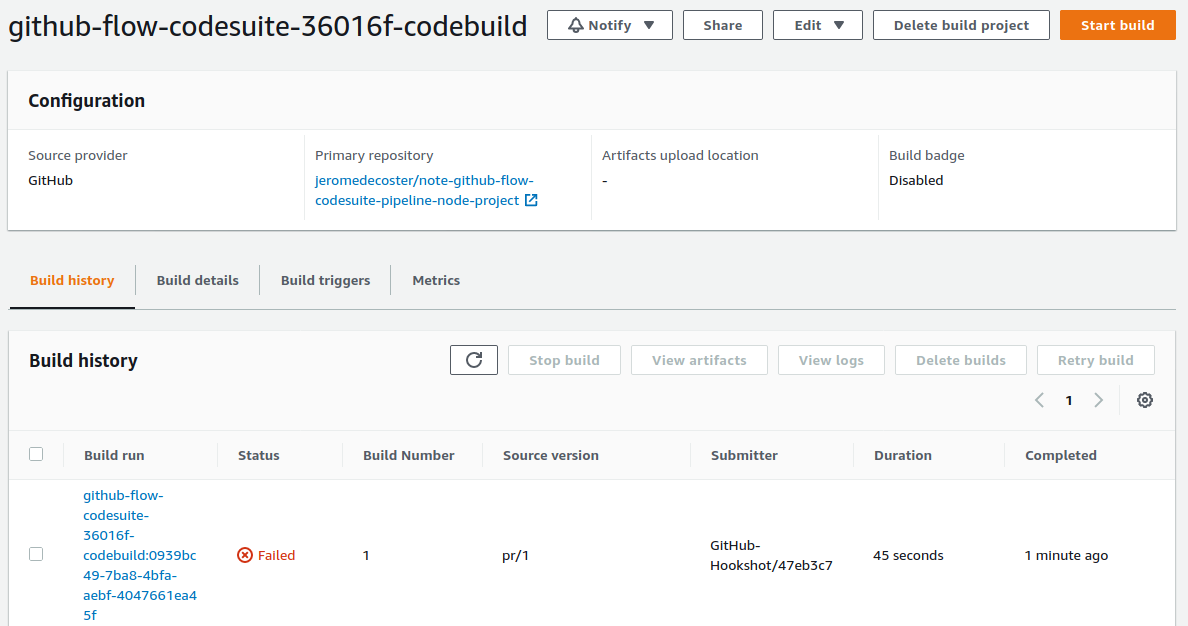Screen dimensions: 1188x626
Task: Click the refresh build history icon
Action: 474,360
